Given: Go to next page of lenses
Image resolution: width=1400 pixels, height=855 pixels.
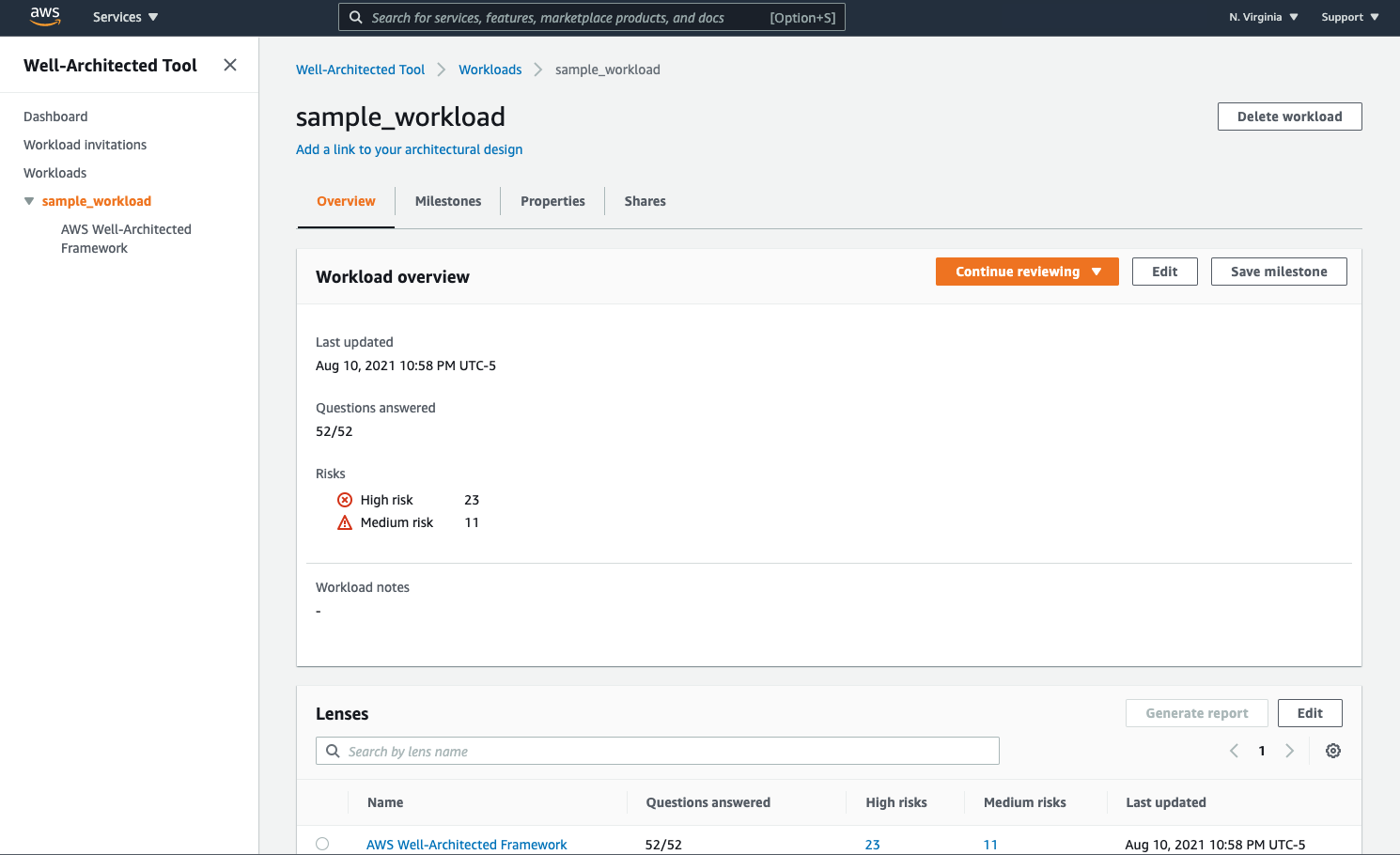Looking at the screenshot, I should click(1290, 751).
